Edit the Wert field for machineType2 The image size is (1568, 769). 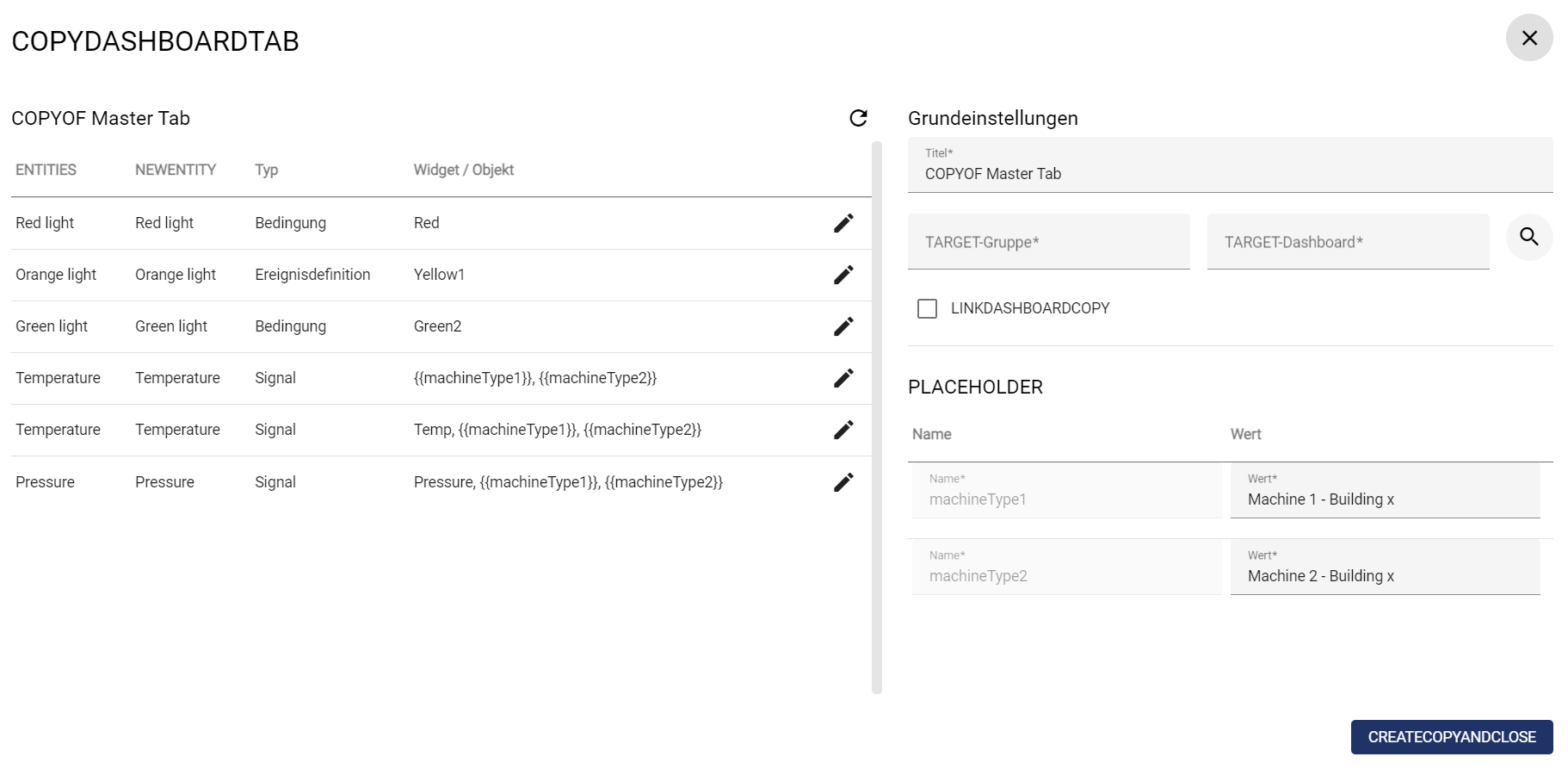click(1384, 576)
